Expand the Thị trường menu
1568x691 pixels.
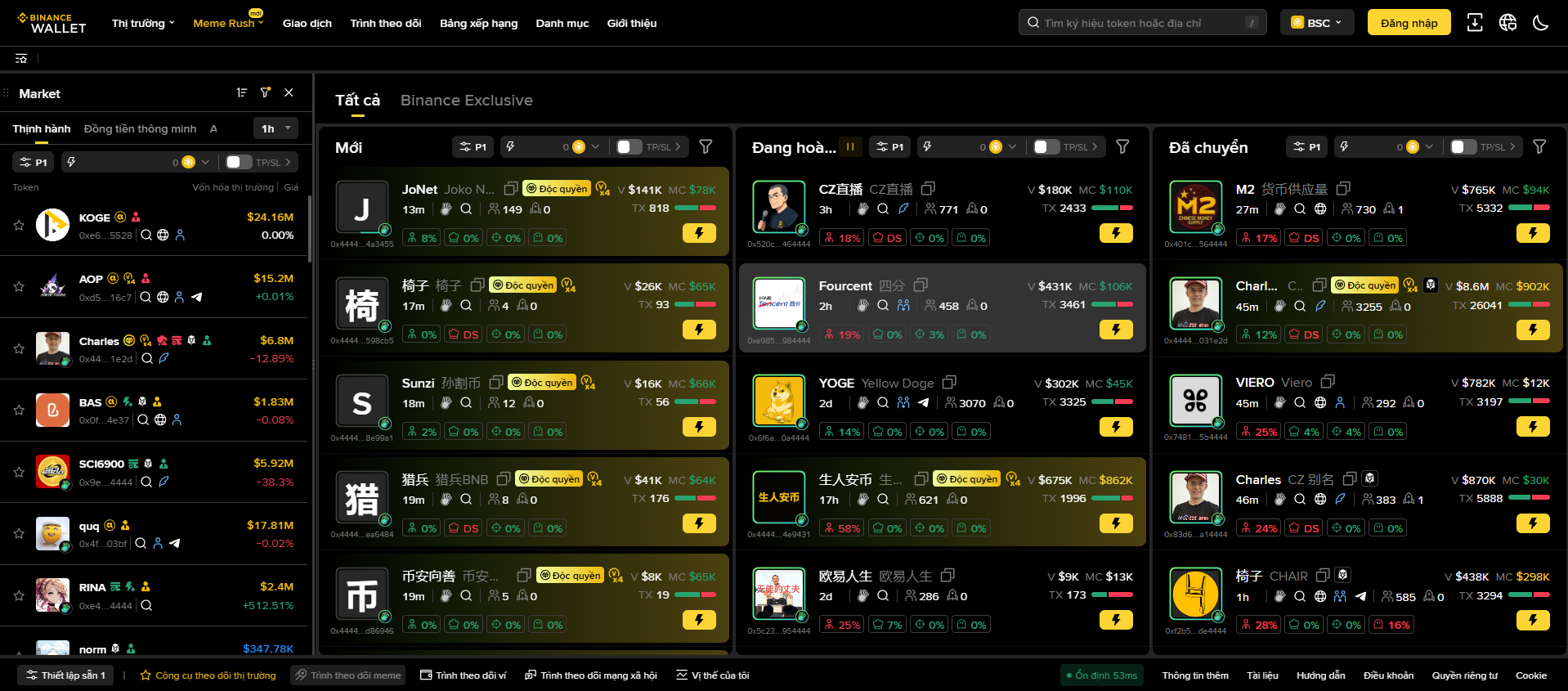click(143, 23)
